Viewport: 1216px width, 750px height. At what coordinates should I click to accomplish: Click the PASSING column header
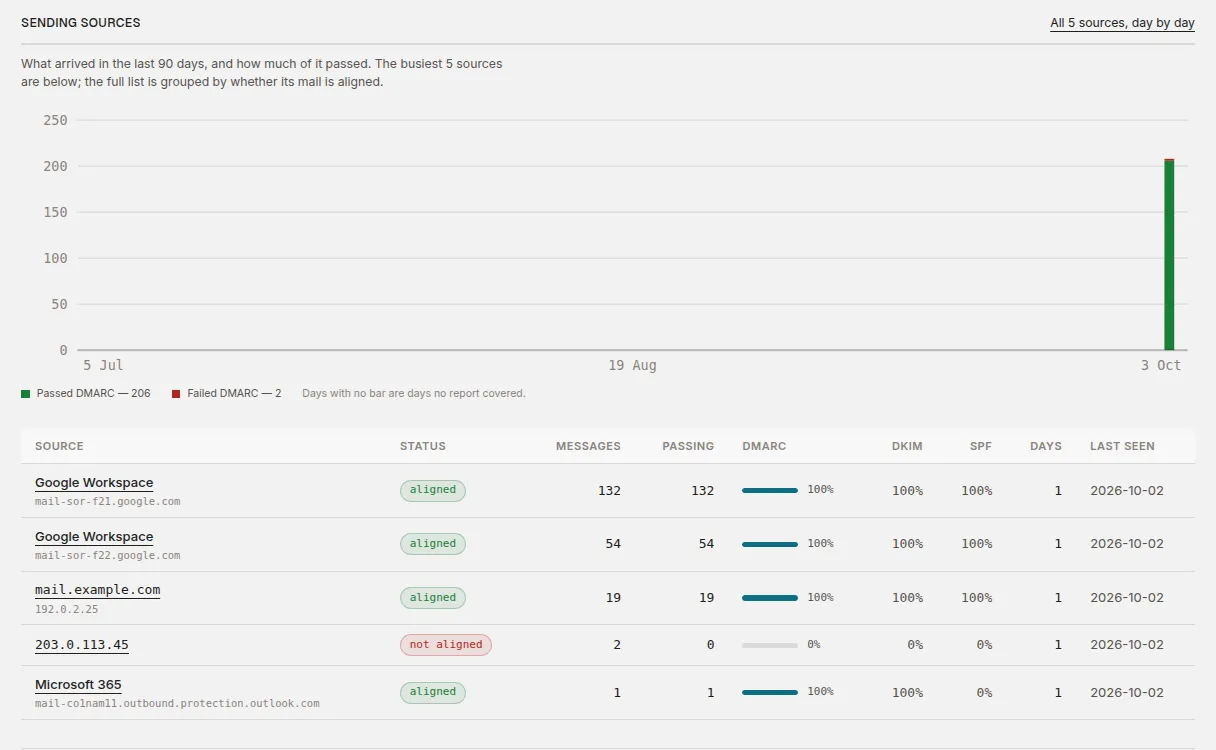(x=688, y=446)
